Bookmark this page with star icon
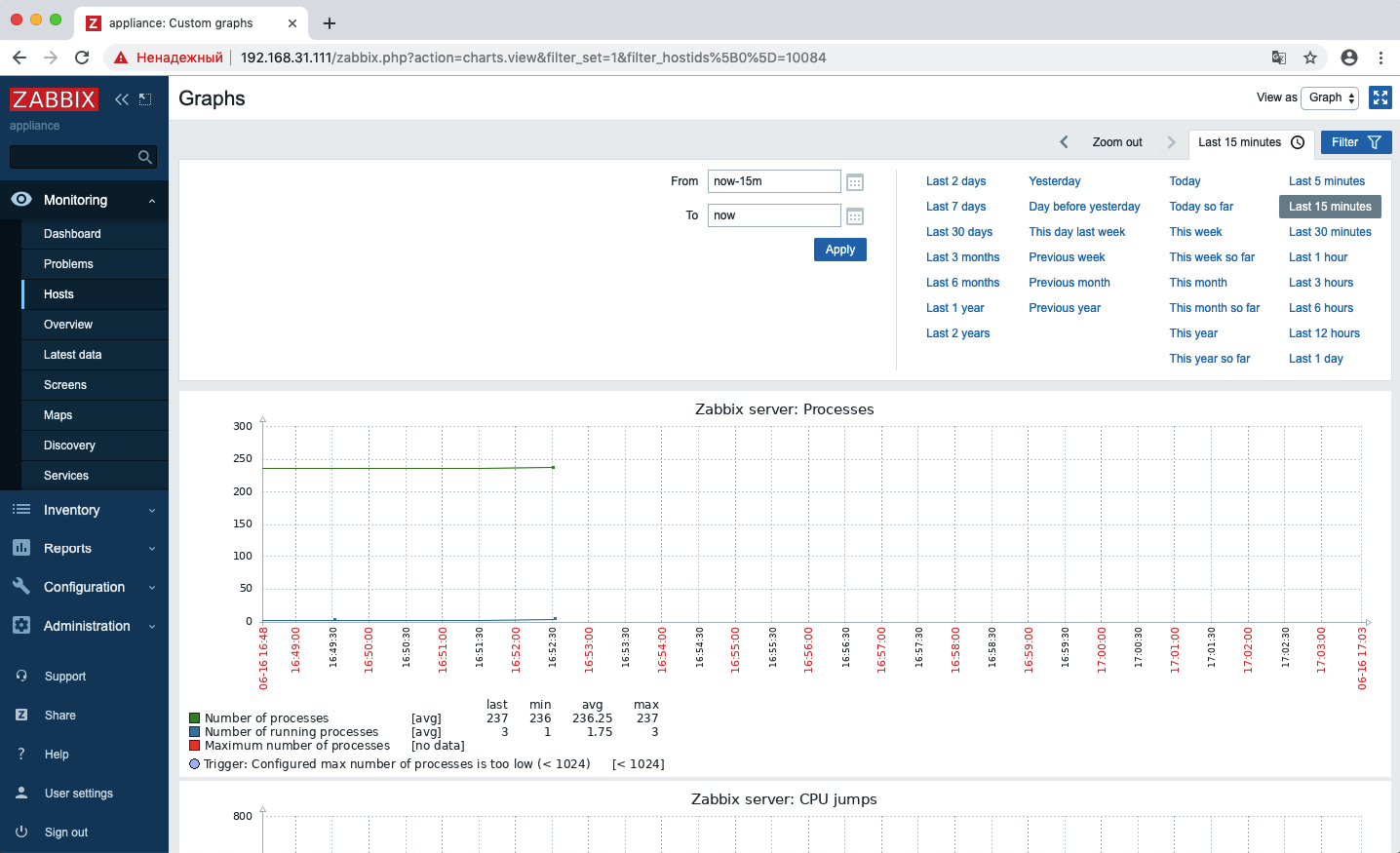This screenshot has height=853, width=1400. pyautogui.click(x=1310, y=58)
